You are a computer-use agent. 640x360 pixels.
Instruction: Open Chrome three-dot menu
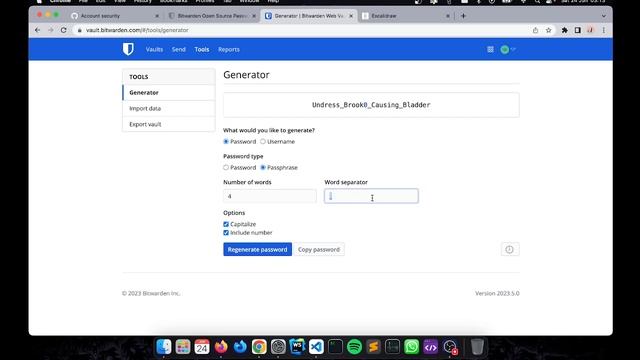604,30
